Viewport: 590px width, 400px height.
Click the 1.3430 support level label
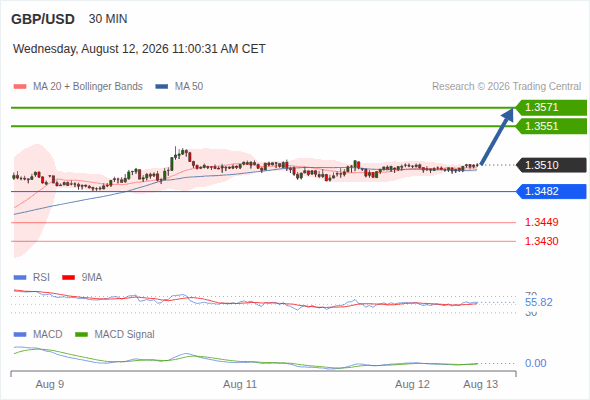tap(541, 241)
